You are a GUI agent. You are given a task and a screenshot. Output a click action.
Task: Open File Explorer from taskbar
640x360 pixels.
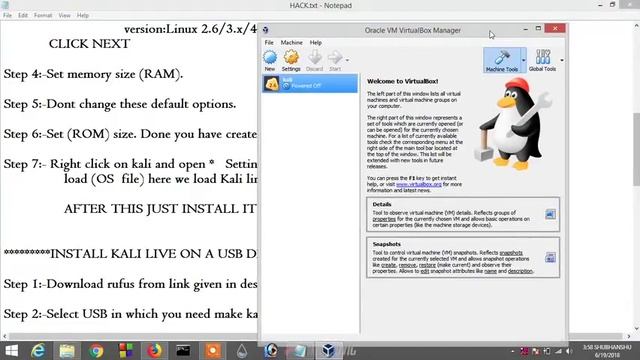click(67, 351)
